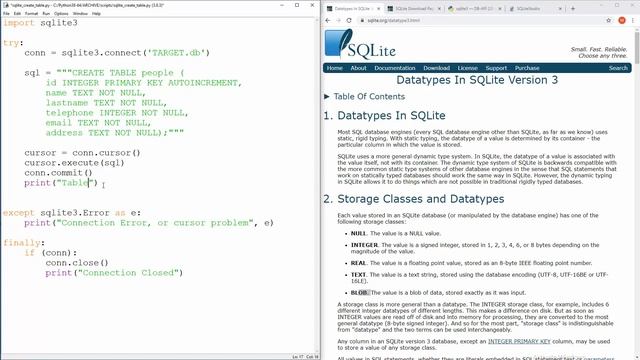Minimize the IDLE editor window
640x360 pixels.
pyautogui.click(x=282, y=5)
